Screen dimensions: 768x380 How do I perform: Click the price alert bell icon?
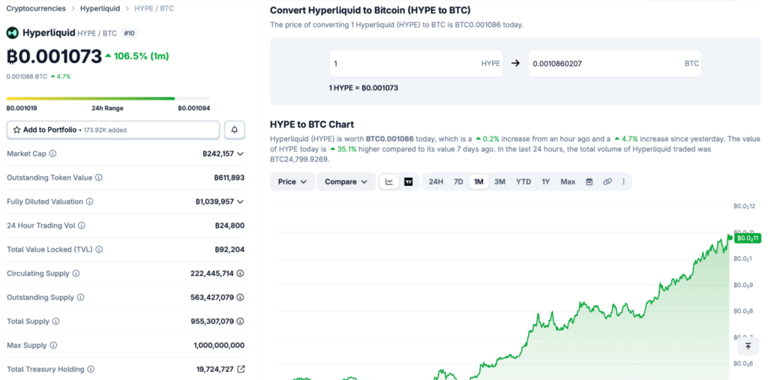pyautogui.click(x=235, y=130)
